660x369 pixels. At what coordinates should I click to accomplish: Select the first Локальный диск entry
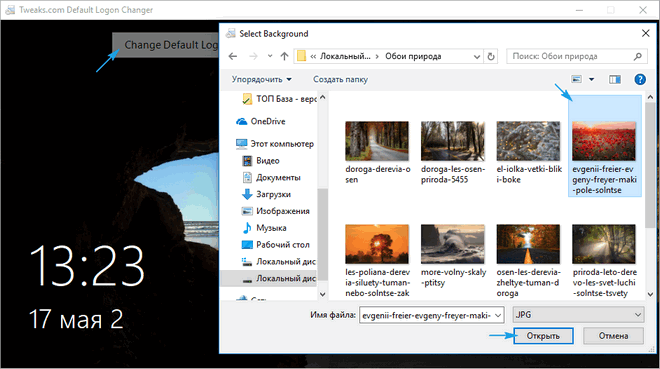279,262
